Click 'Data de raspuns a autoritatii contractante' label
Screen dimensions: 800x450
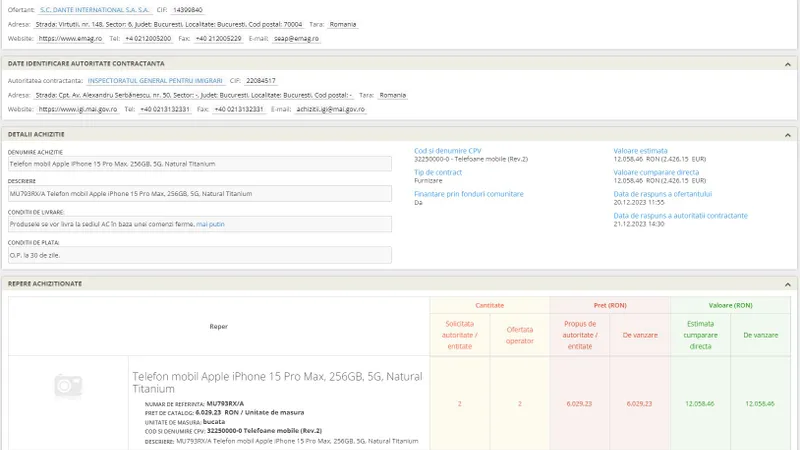pos(680,215)
